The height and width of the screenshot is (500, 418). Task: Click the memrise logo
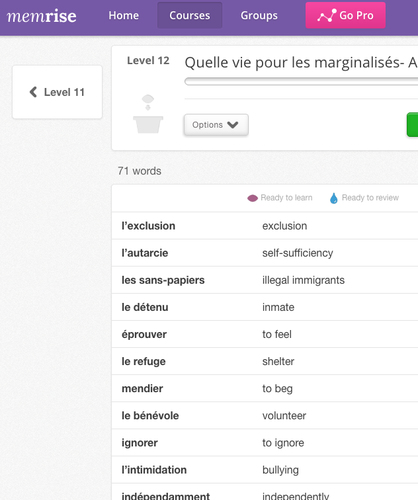coord(41,16)
